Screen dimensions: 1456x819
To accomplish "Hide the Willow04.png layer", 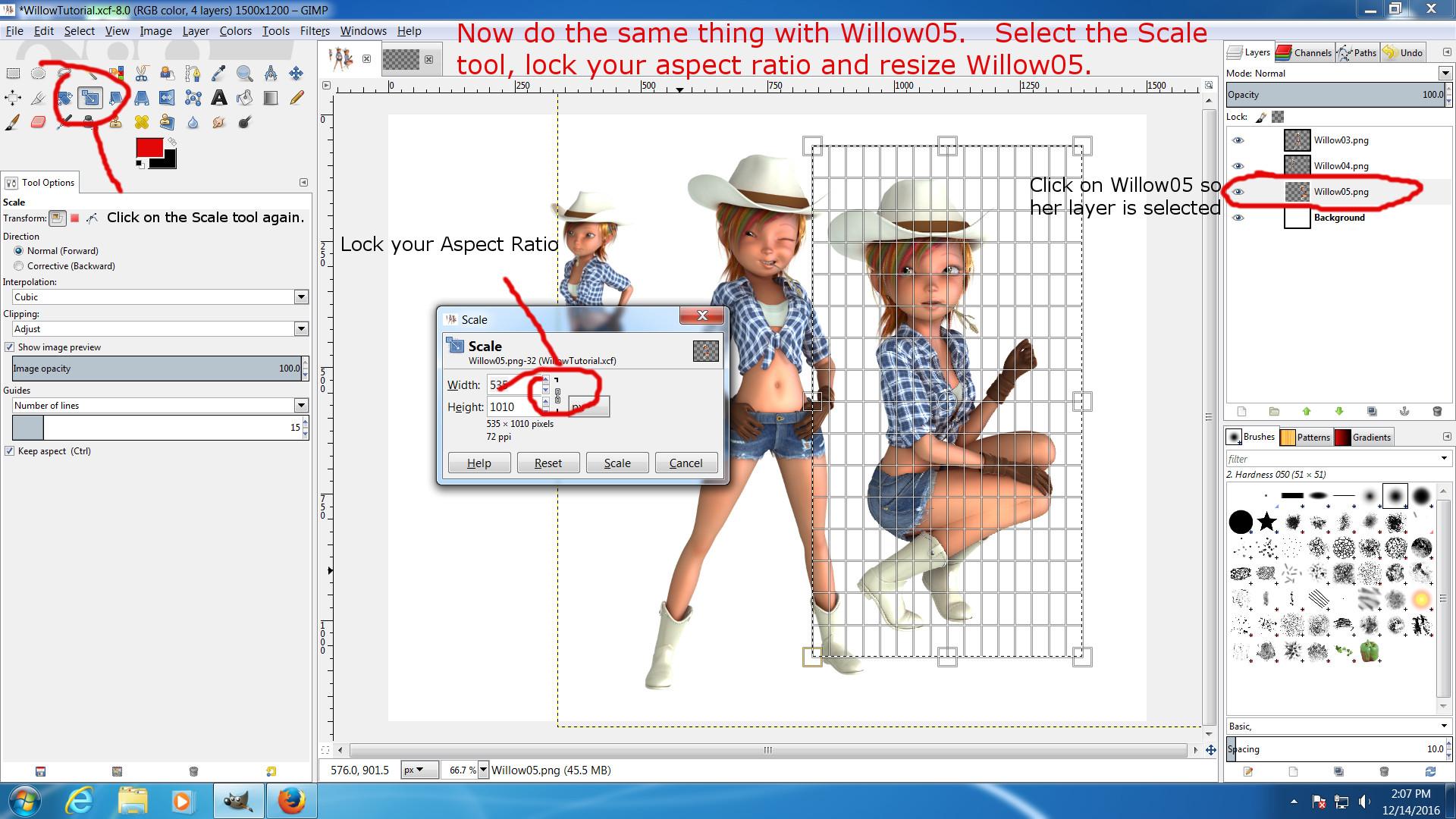I will click(x=1238, y=166).
